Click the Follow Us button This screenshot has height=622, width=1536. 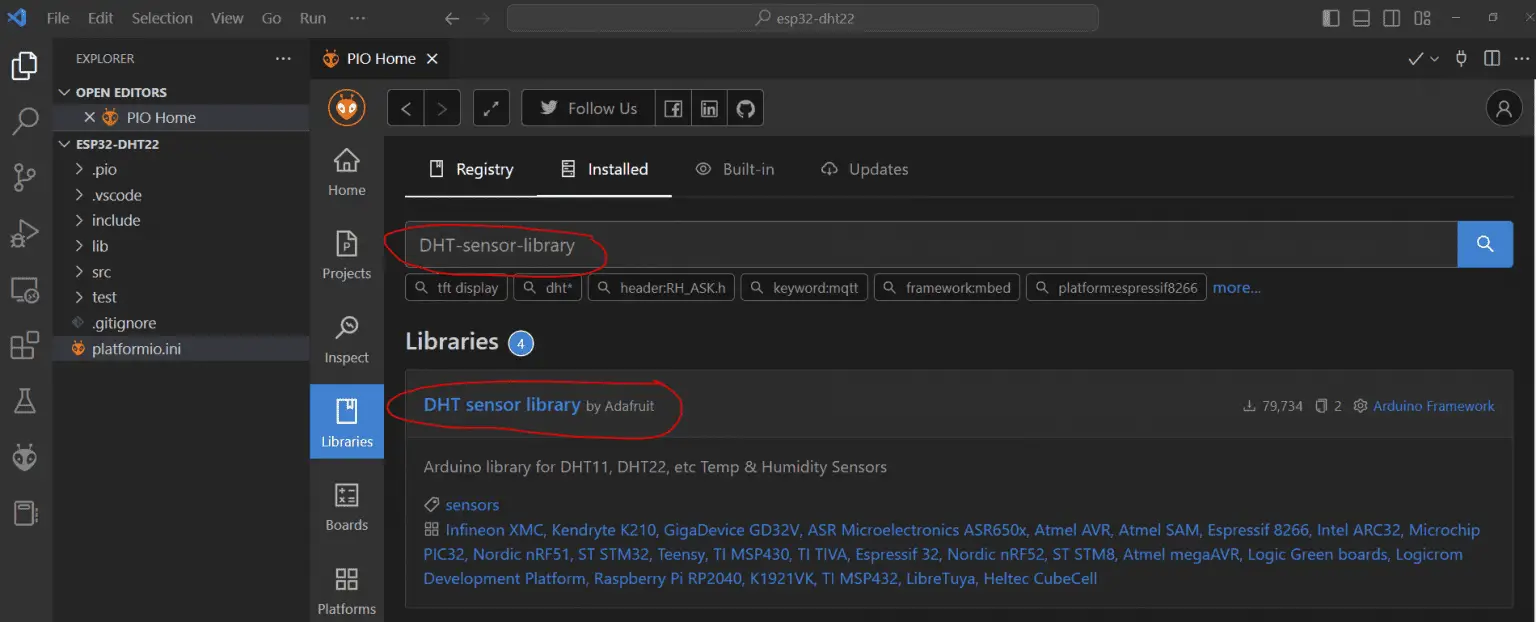click(x=589, y=109)
